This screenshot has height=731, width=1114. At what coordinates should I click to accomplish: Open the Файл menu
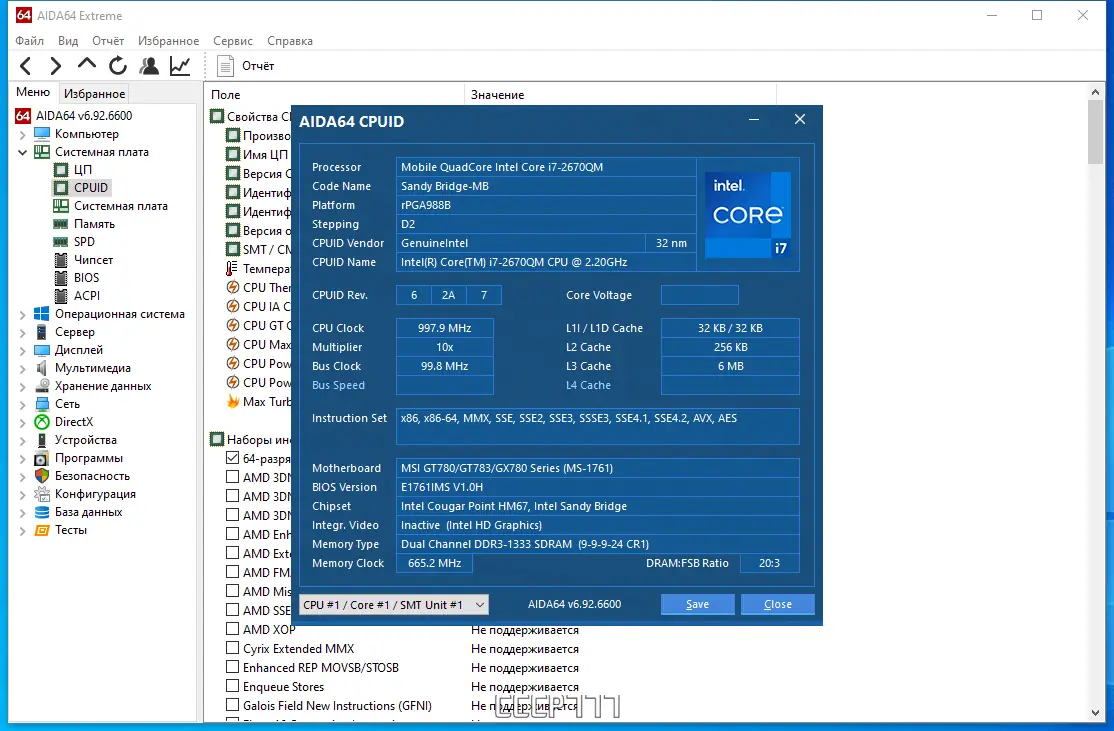[x=29, y=40]
